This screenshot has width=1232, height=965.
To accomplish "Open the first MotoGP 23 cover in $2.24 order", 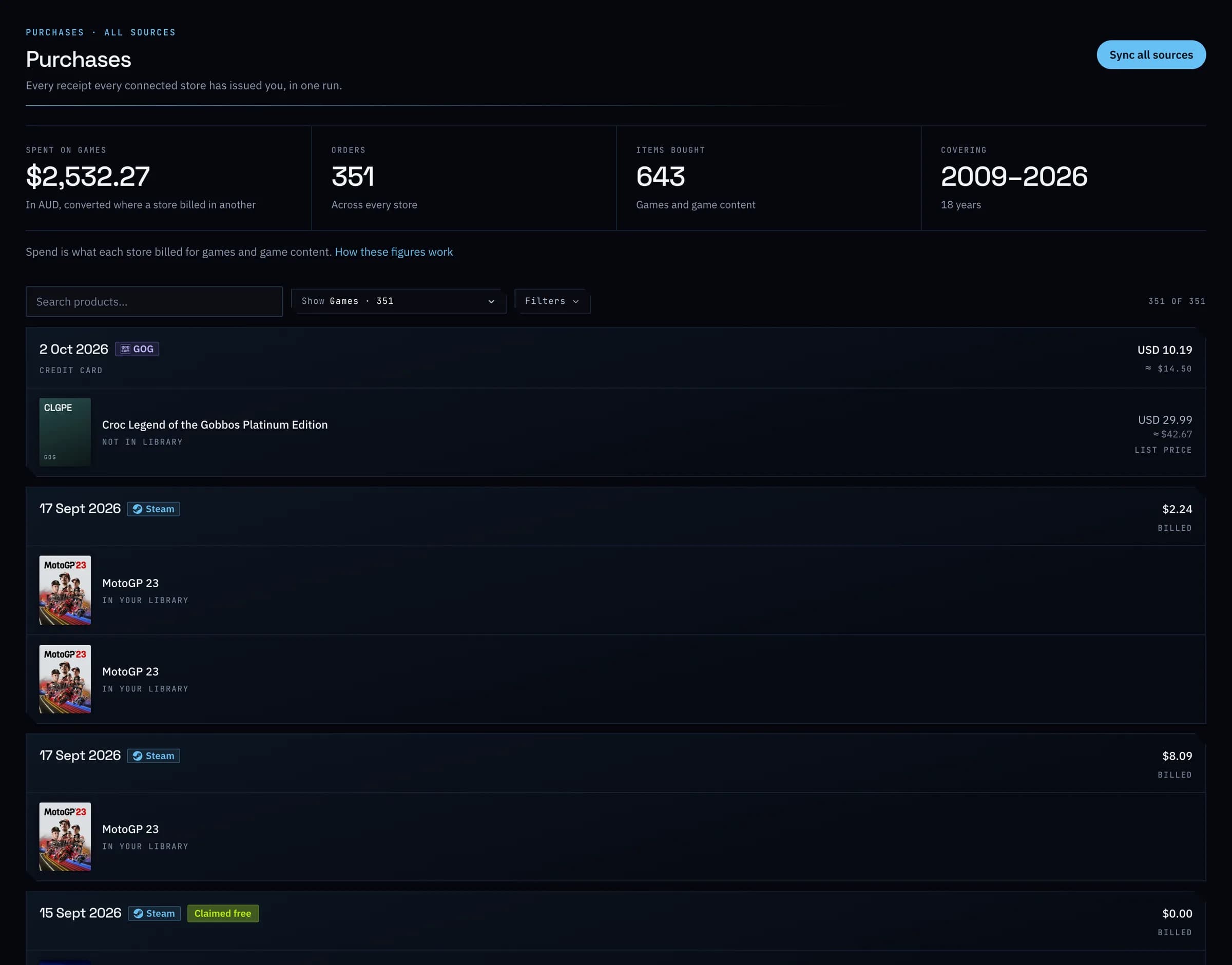I will coord(65,590).
